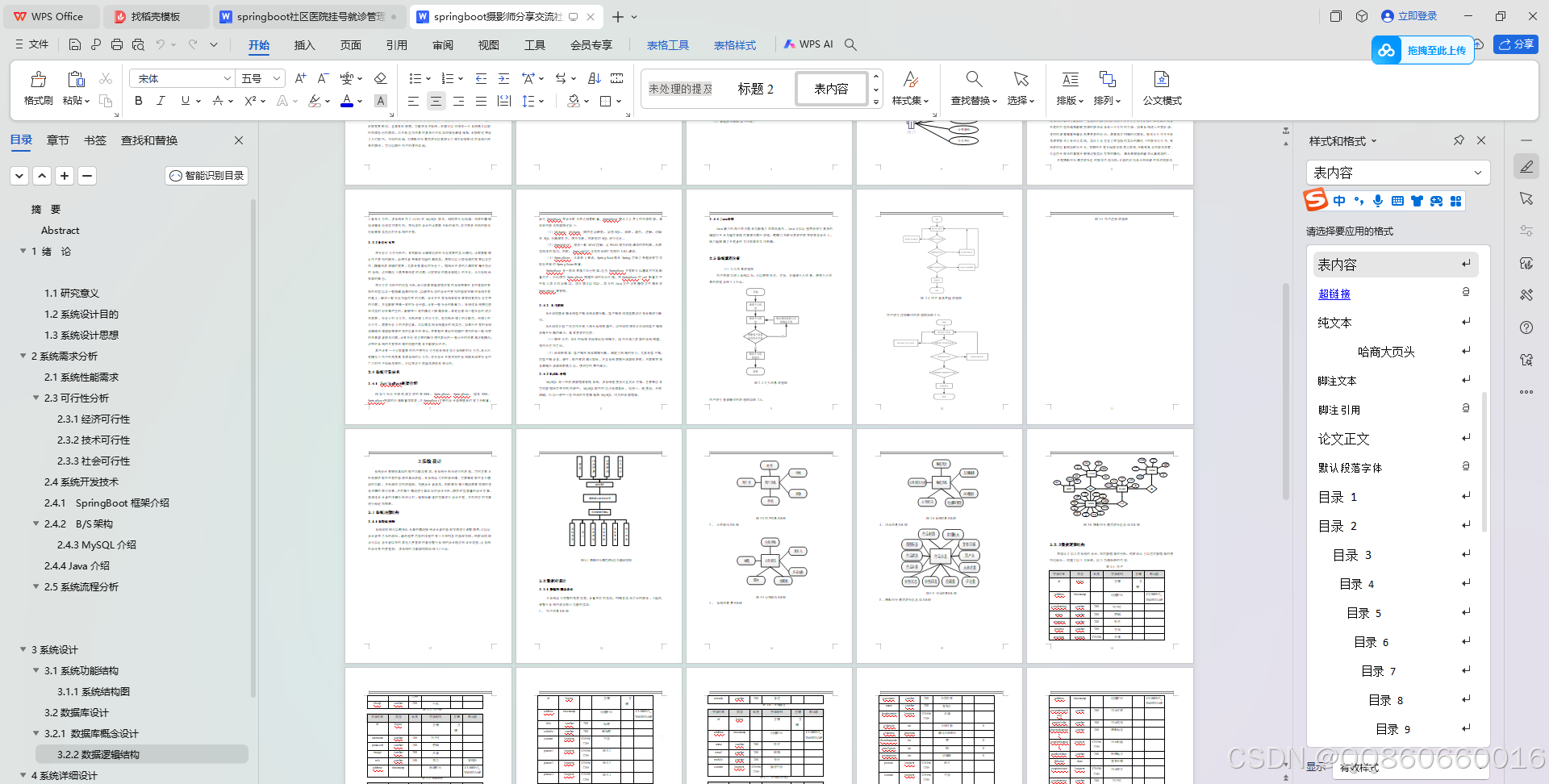
Task: Click the 智能识别目录 button
Action: (207, 176)
